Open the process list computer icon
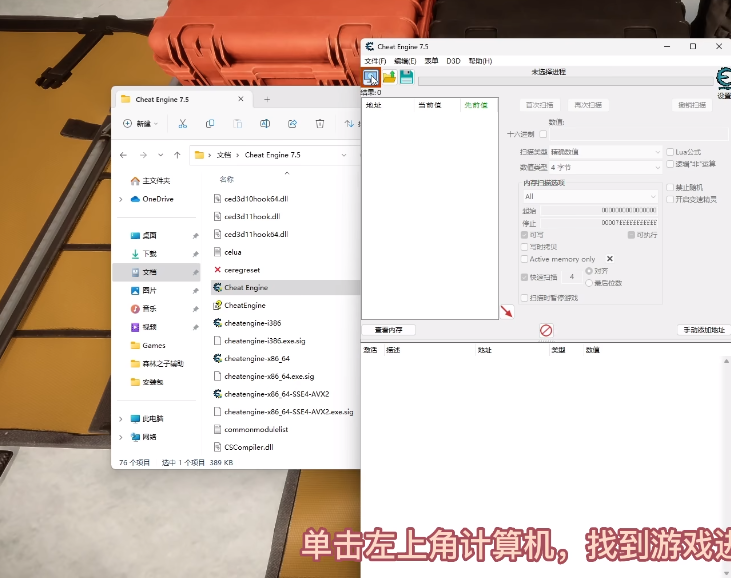This screenshot has width=731, height=578. (371, 77)
